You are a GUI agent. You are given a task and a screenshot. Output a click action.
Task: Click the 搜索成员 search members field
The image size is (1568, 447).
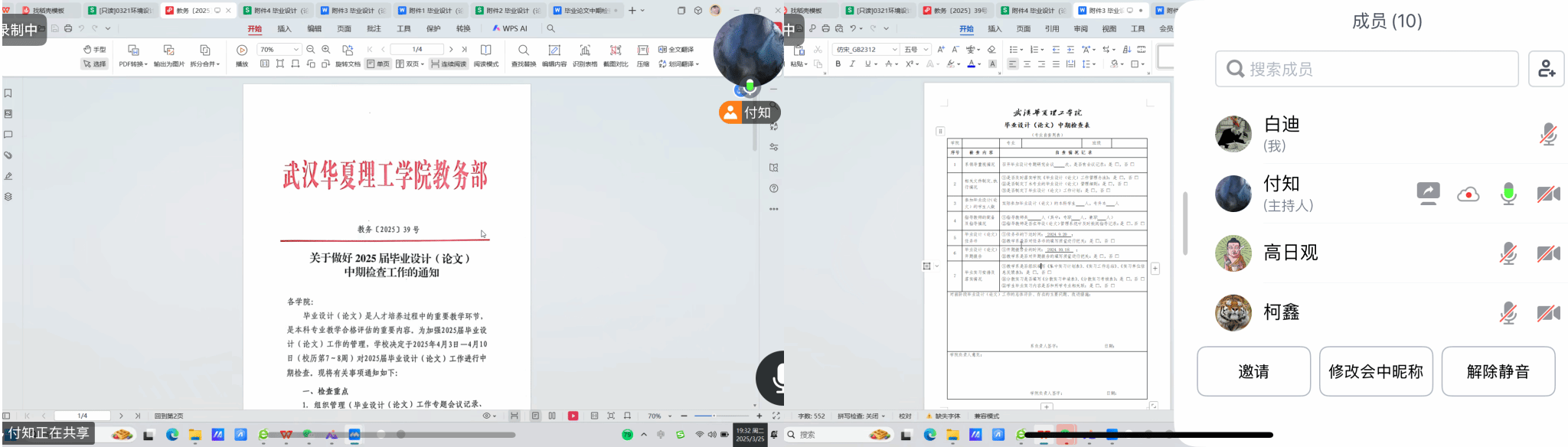tap(1367, 69)
